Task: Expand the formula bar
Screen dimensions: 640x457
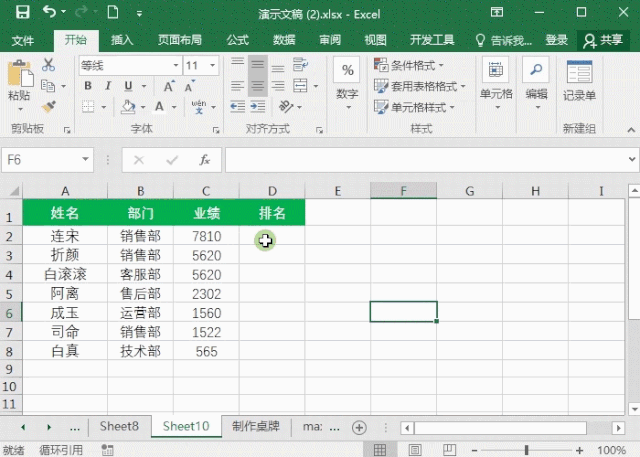Action: [632, 160]
